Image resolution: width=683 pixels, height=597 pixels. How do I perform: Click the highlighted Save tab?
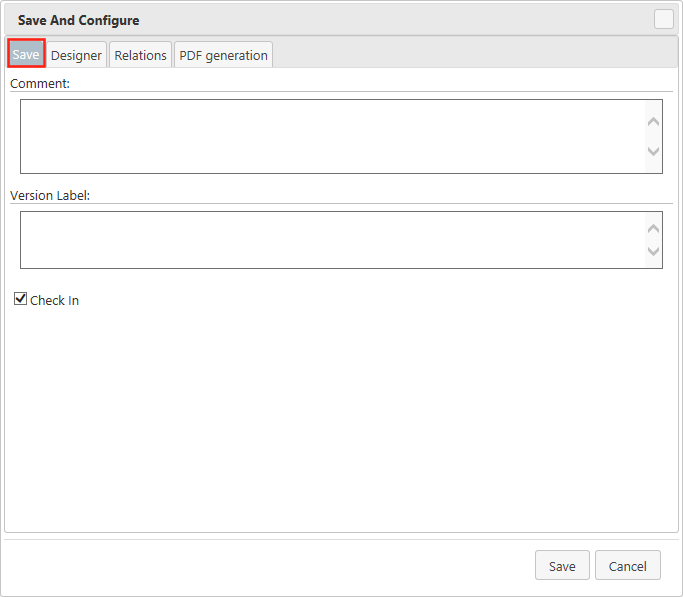(x=26, y=54)
